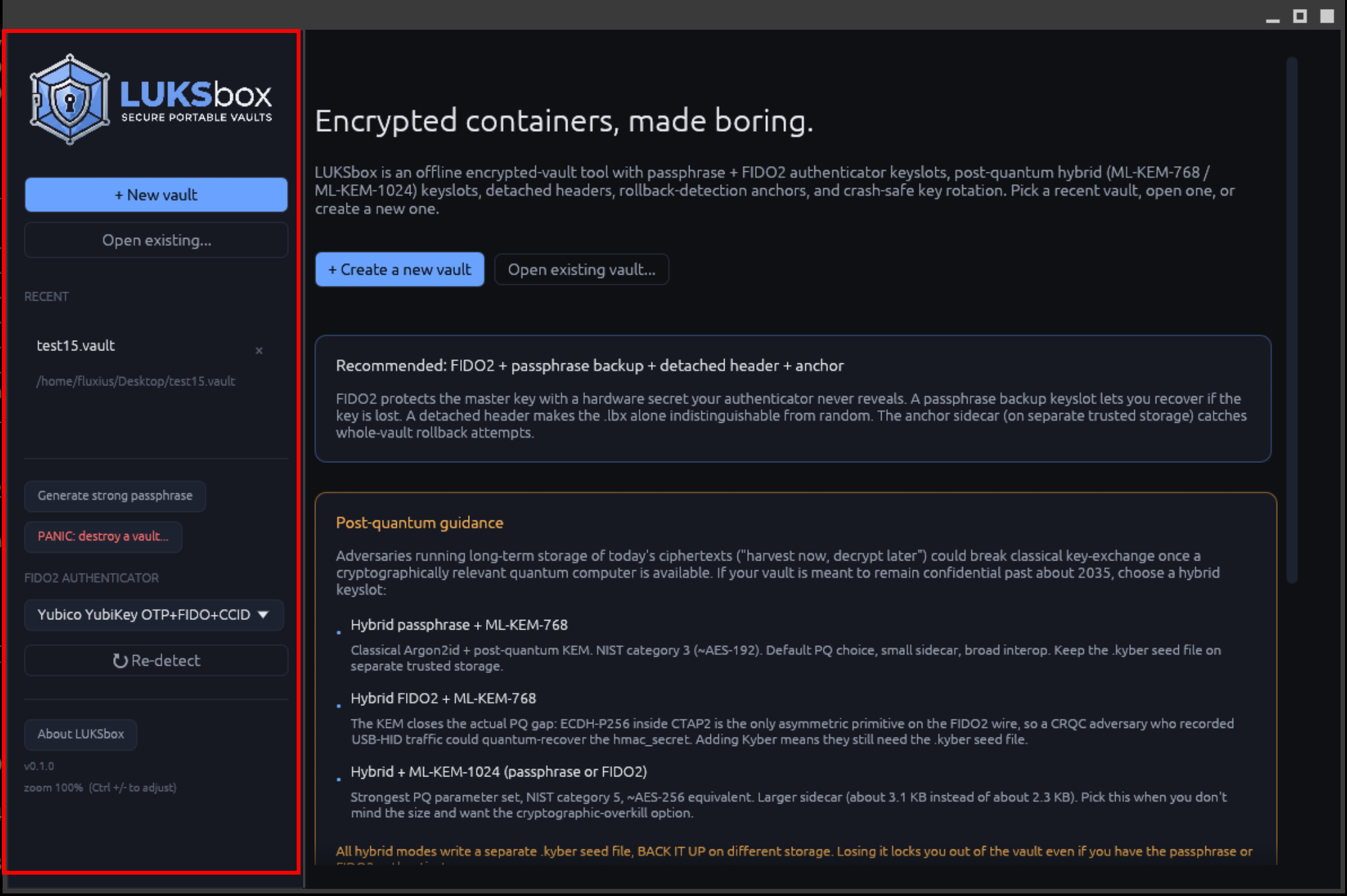
Task: Click Hybrid + ML-KEM-1024 item
Action: pos(499,772)
